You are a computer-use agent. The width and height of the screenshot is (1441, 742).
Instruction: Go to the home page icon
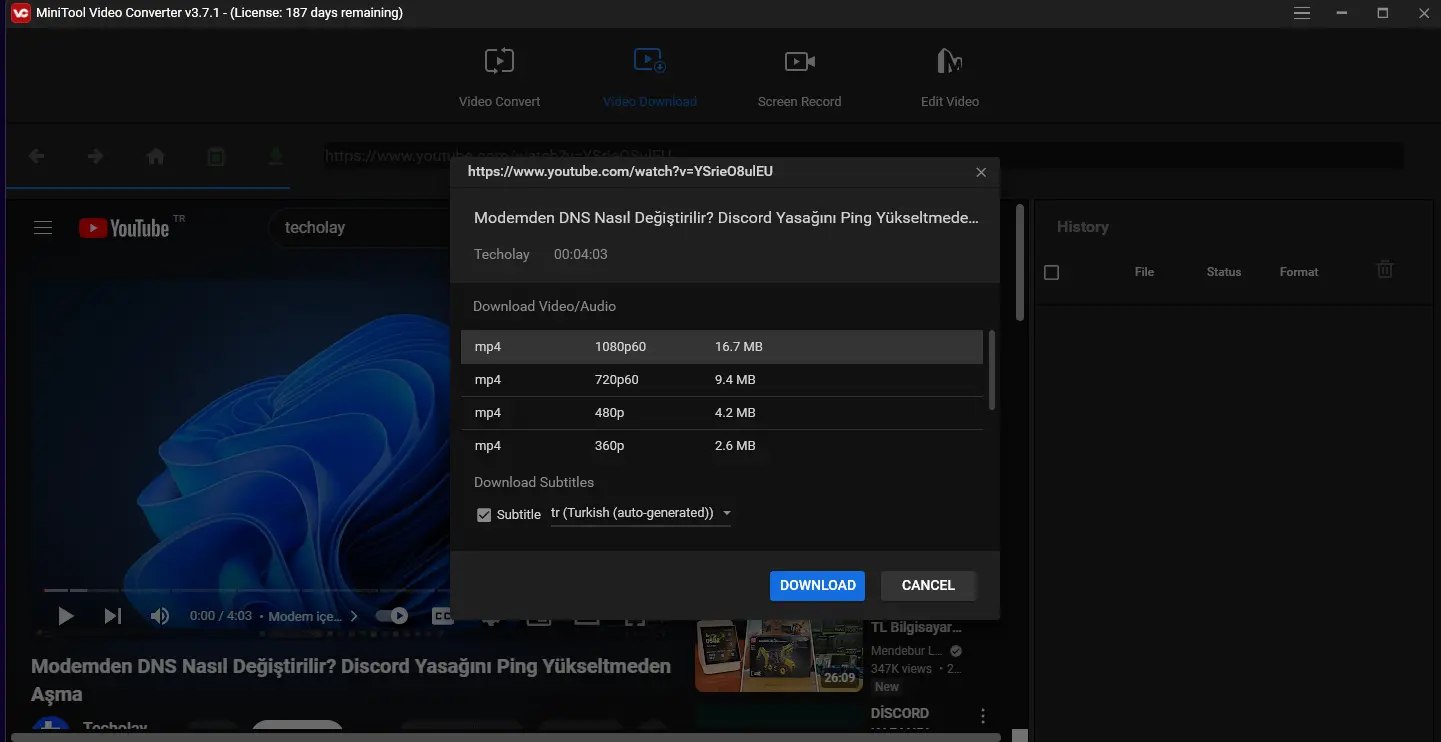coord(156,156)
